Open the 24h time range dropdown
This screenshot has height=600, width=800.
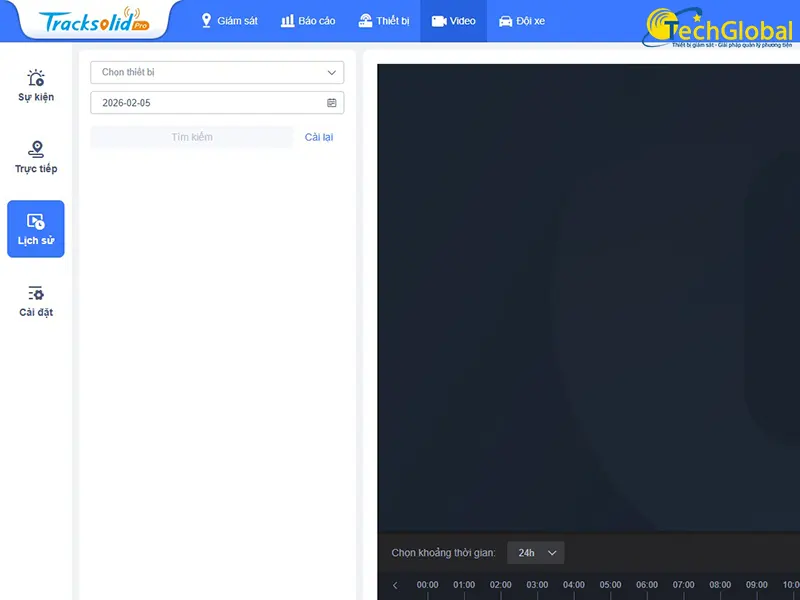coord(536,553)
